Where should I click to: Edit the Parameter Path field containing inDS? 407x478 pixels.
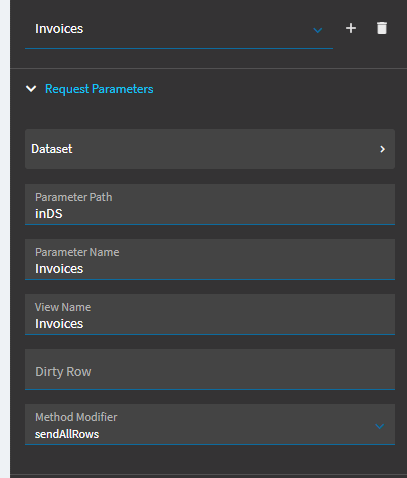point(210,204)
